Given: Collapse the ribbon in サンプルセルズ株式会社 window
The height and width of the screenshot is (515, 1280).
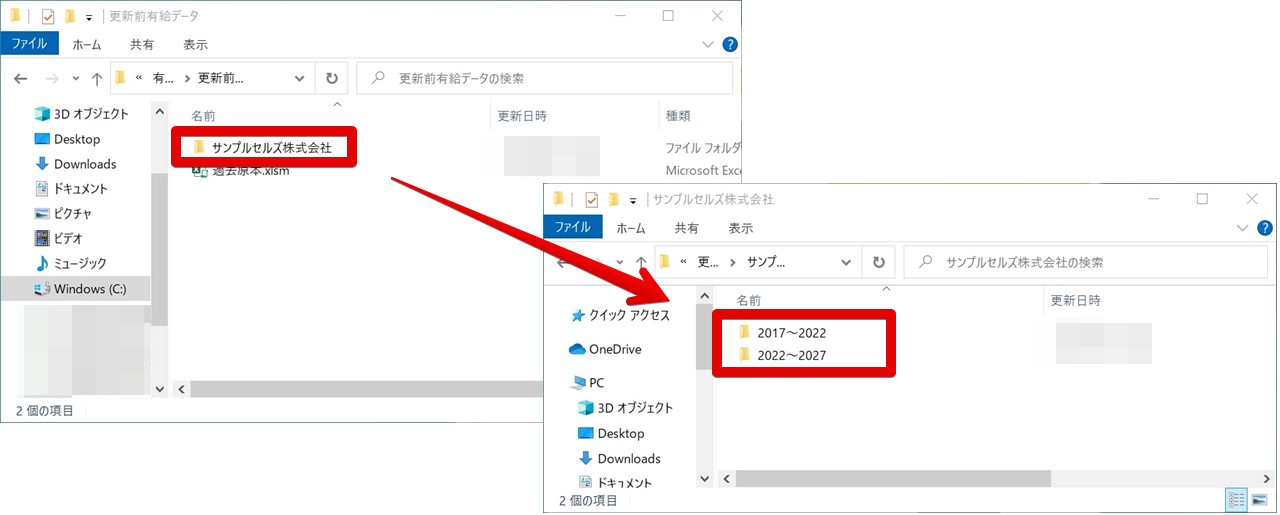Looking at the screenshot, I should pos(1243,228).
